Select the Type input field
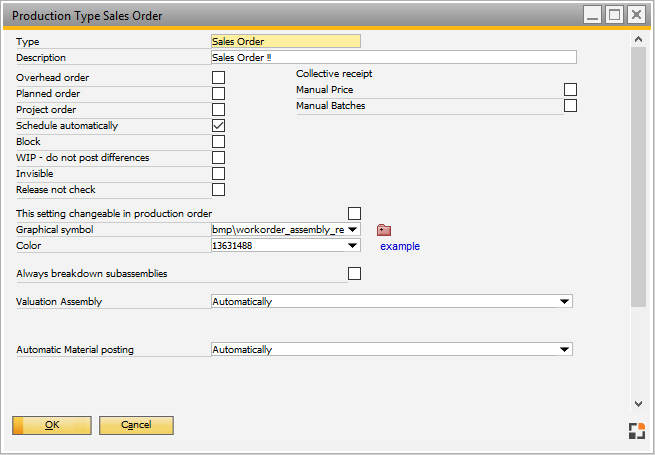Image resolution: width=655 pixels, height=455 pixels. point(285,42)
